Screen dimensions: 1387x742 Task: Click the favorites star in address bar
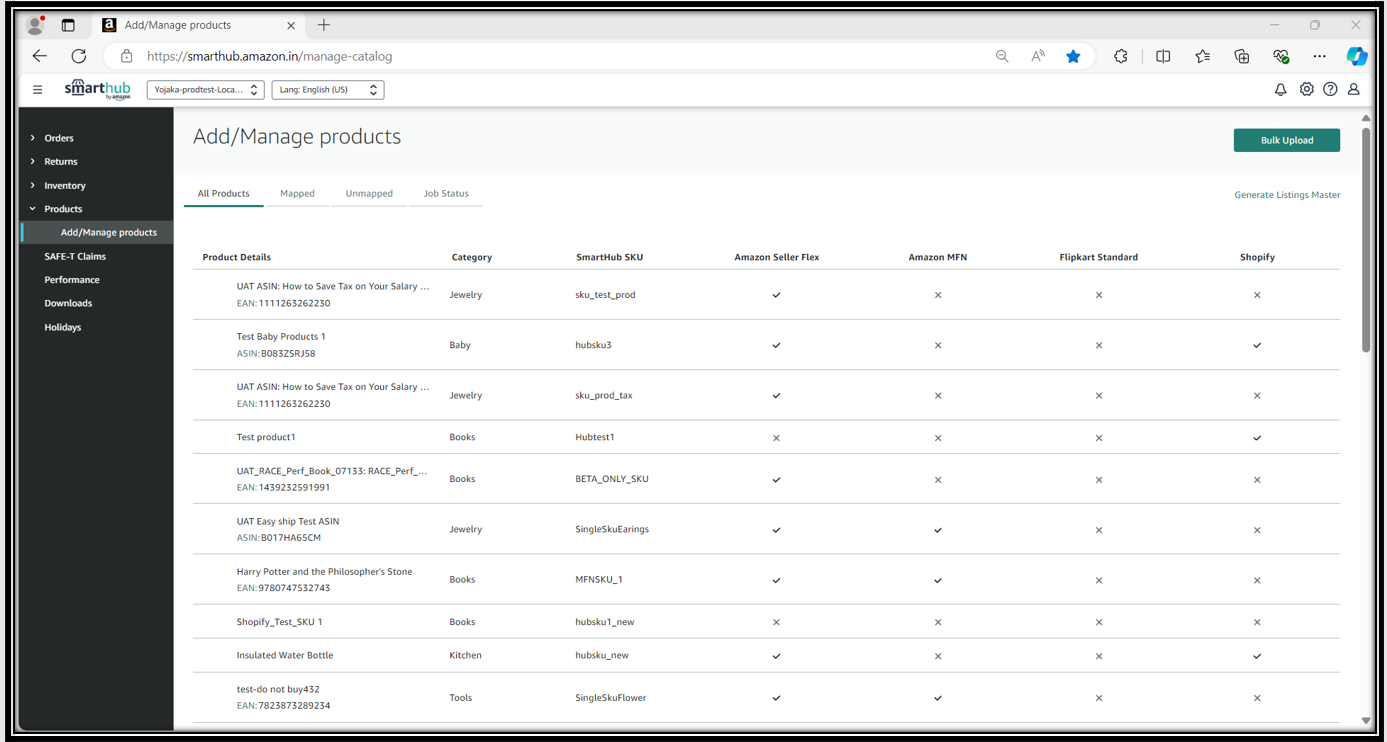[1073, 56]
